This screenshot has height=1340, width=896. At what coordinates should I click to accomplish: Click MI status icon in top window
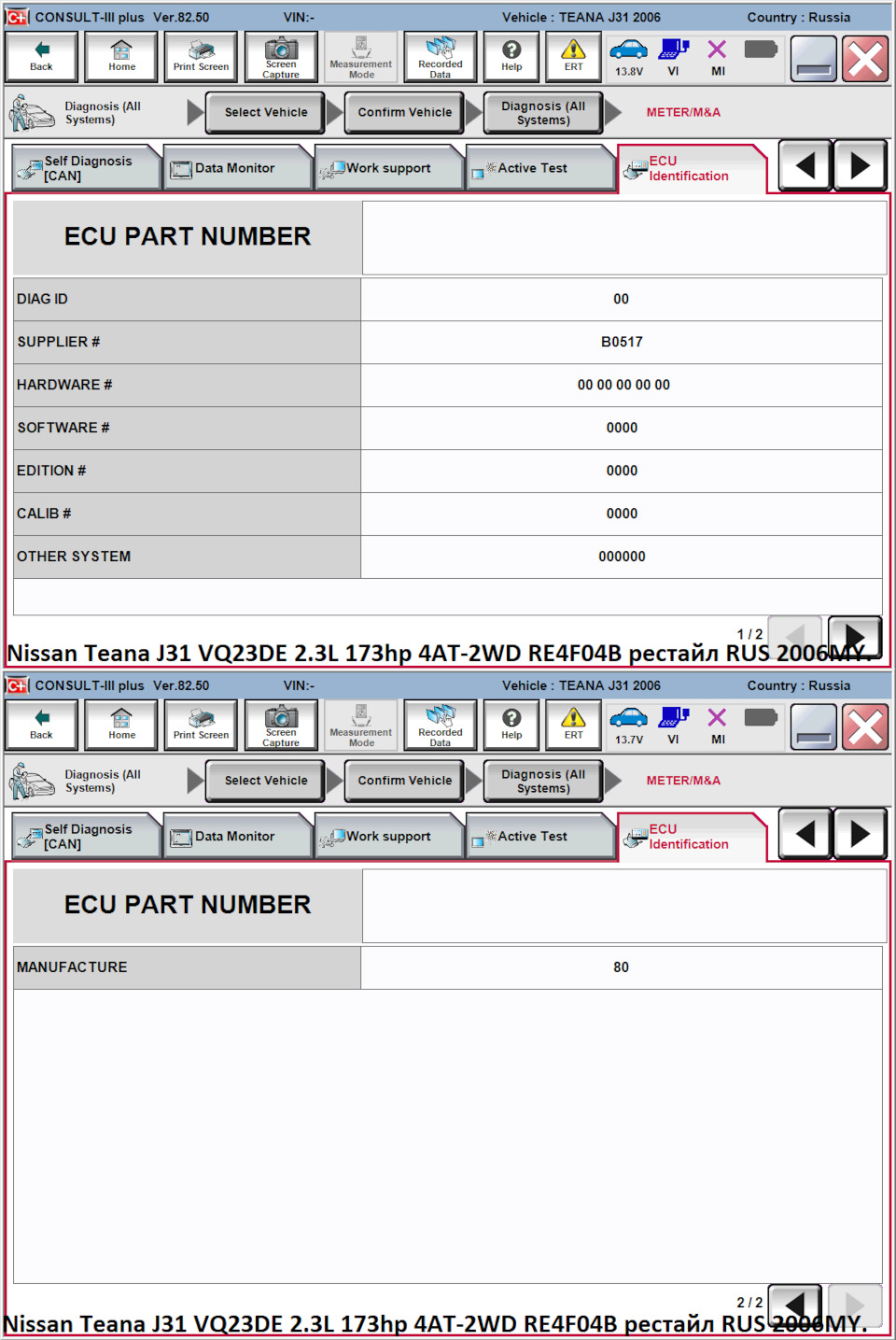tap(717, 57)
